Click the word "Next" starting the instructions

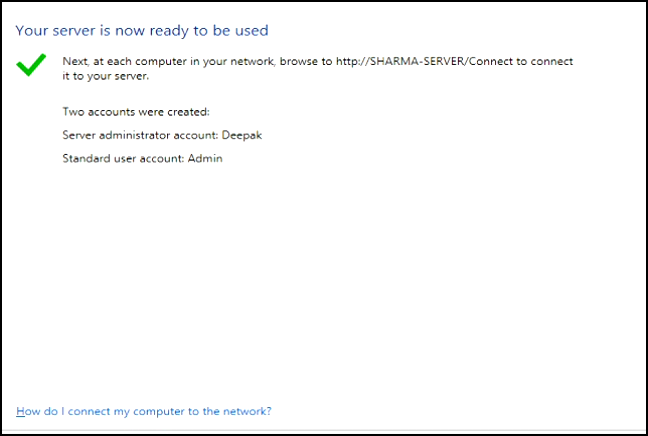[74, 61]
